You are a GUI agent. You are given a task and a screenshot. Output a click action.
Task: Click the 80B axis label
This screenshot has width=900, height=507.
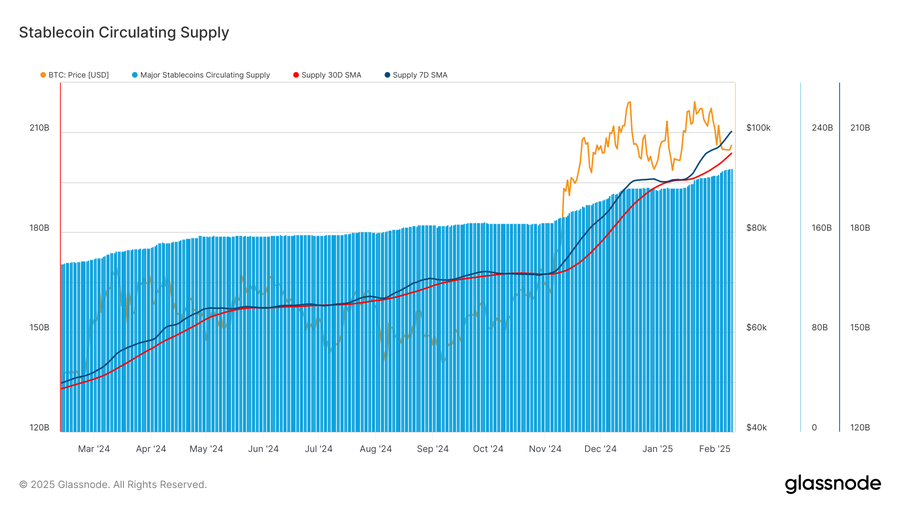click(820, 328)
